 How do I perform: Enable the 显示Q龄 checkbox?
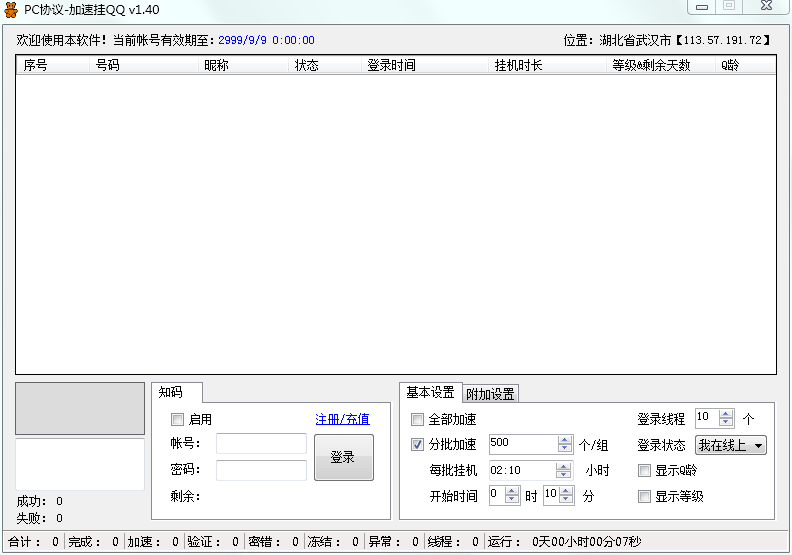point(645,470)
